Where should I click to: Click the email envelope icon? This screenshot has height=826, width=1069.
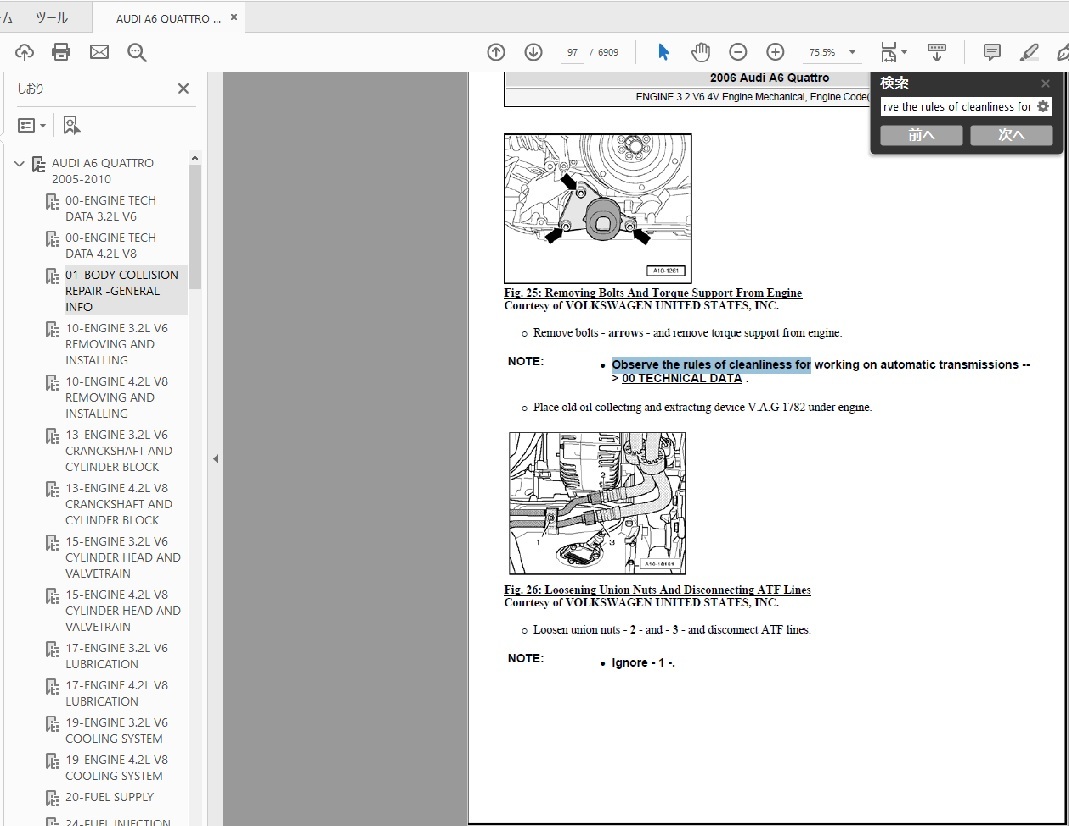[99, 52]
